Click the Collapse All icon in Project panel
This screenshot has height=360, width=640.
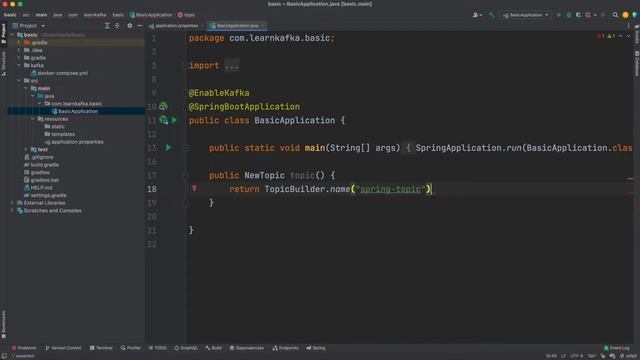(x=117, y=26)
